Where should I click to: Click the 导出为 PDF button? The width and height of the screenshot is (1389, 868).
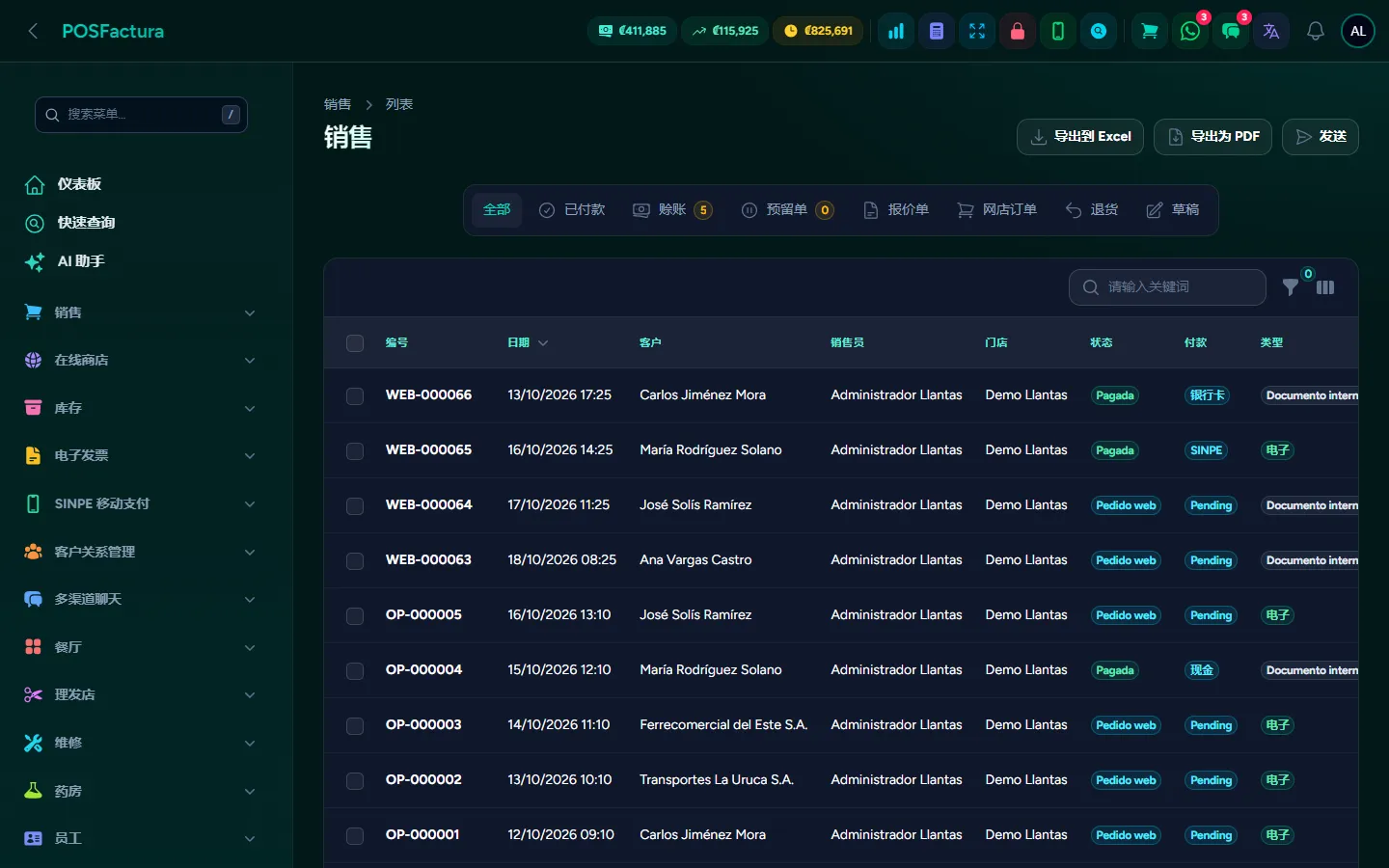coord(1213,137)
